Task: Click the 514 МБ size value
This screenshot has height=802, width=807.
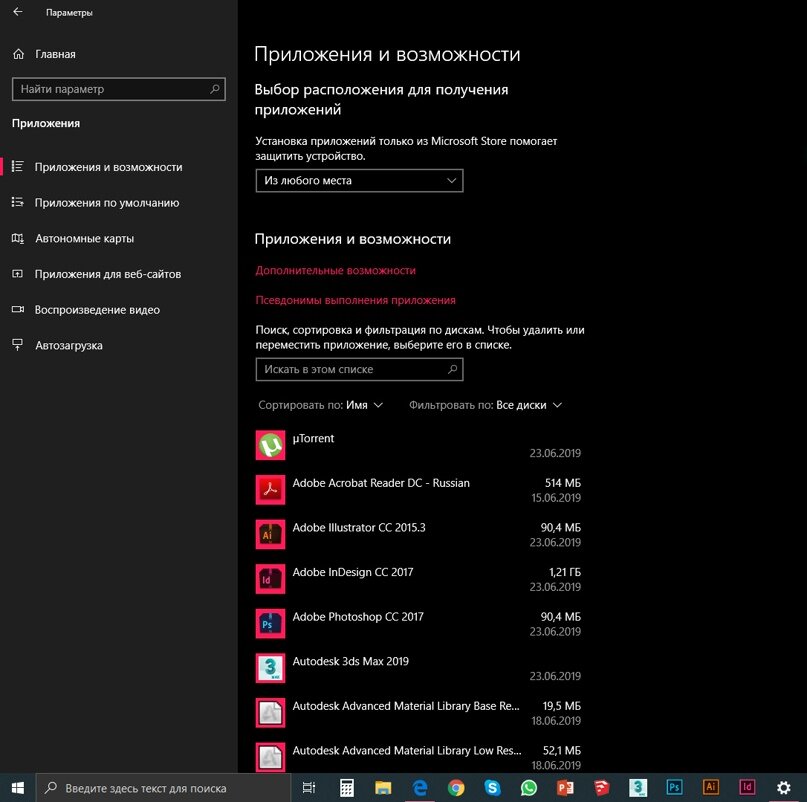Action: [563, 483]
